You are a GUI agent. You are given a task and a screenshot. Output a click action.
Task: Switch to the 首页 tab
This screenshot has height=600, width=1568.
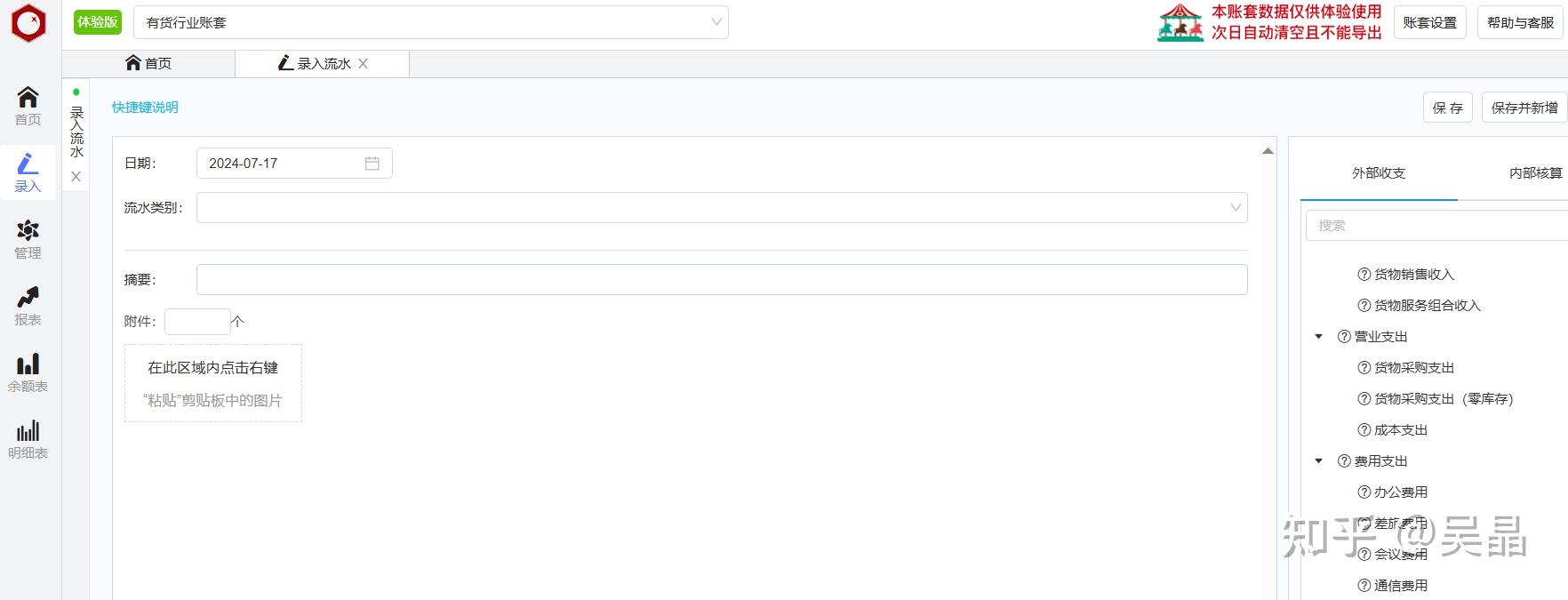coord(148,64)
